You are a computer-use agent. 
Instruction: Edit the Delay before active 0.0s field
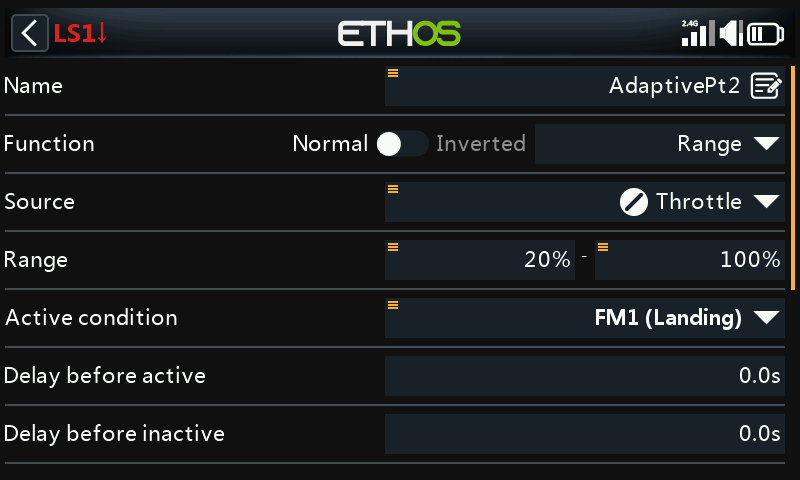click(x=585, y=376)
